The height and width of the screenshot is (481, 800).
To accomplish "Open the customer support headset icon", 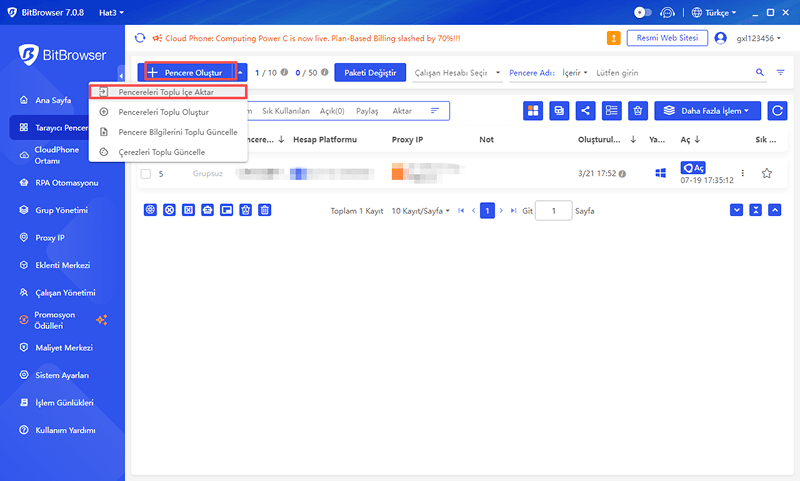I will 669,13.
